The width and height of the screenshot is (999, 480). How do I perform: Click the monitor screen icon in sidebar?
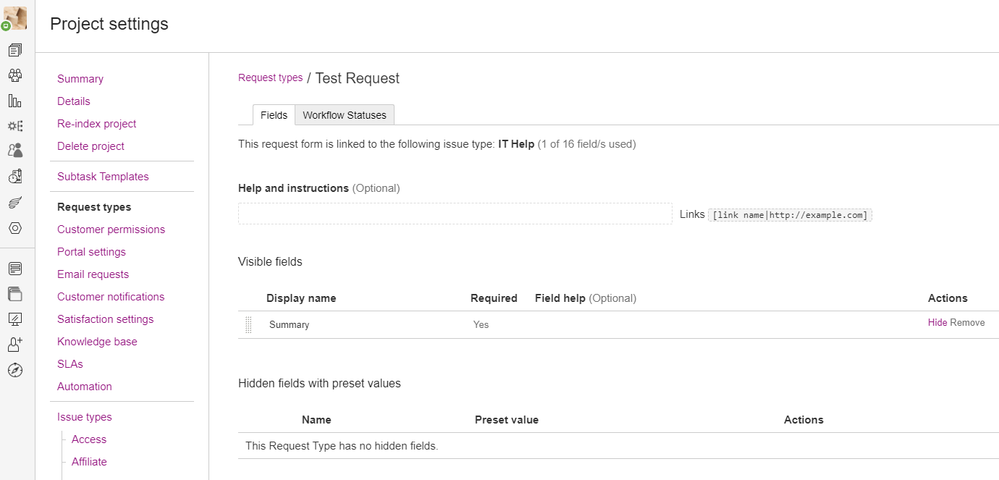click(15, 319)
